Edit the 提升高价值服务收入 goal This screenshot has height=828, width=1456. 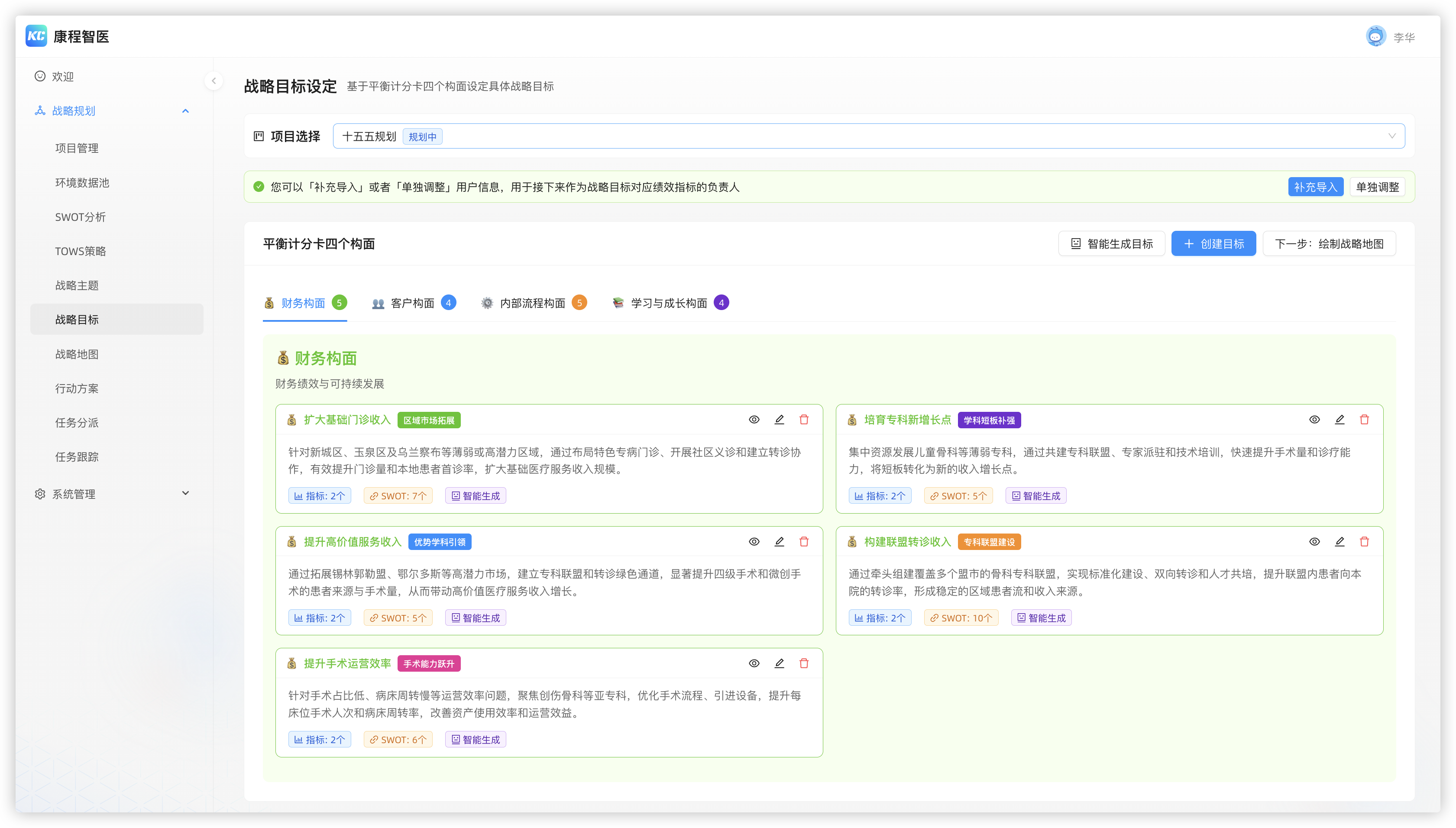779,542
